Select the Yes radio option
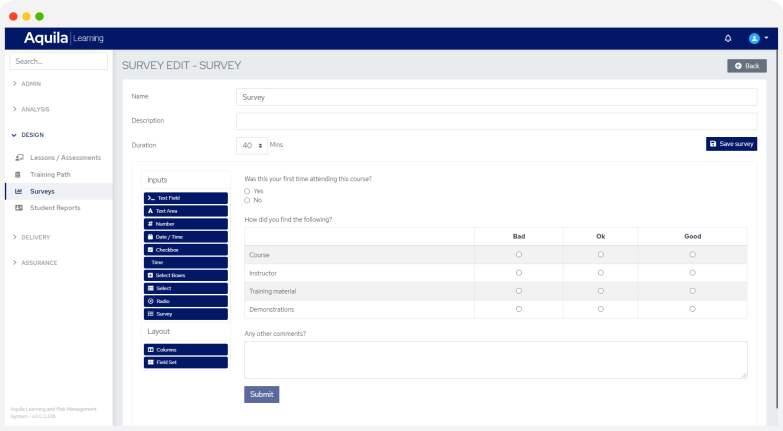 (247, 190)
